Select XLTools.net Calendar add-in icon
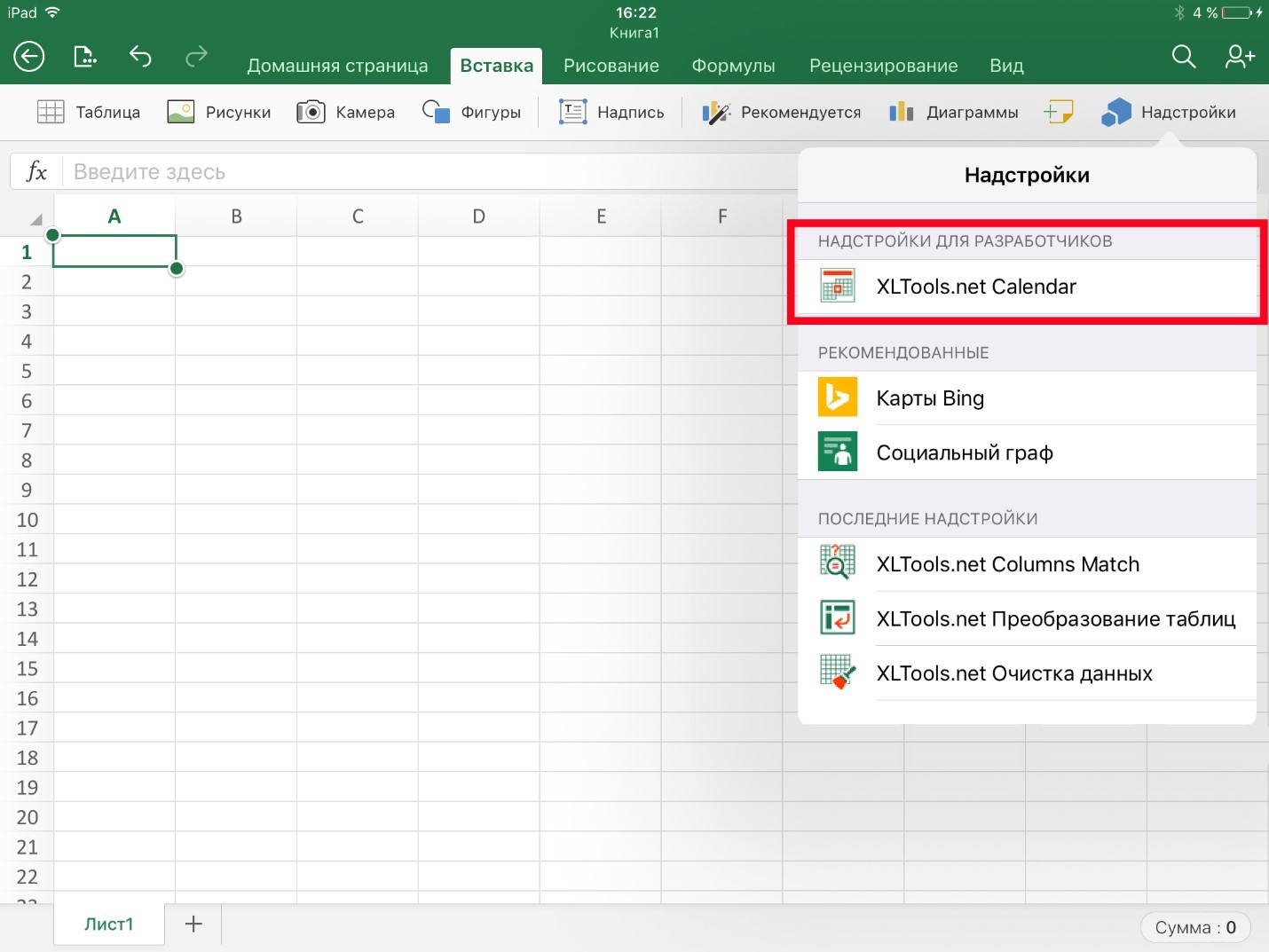 point(838,287)
